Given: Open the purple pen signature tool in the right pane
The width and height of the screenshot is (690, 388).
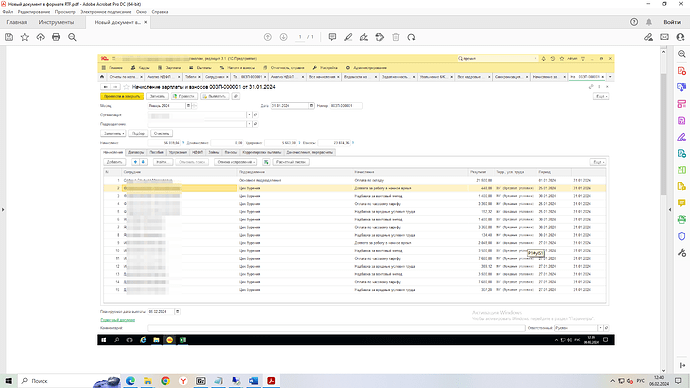Looking at the screenshot, I should pyautogui.click(x=682, y=137).
